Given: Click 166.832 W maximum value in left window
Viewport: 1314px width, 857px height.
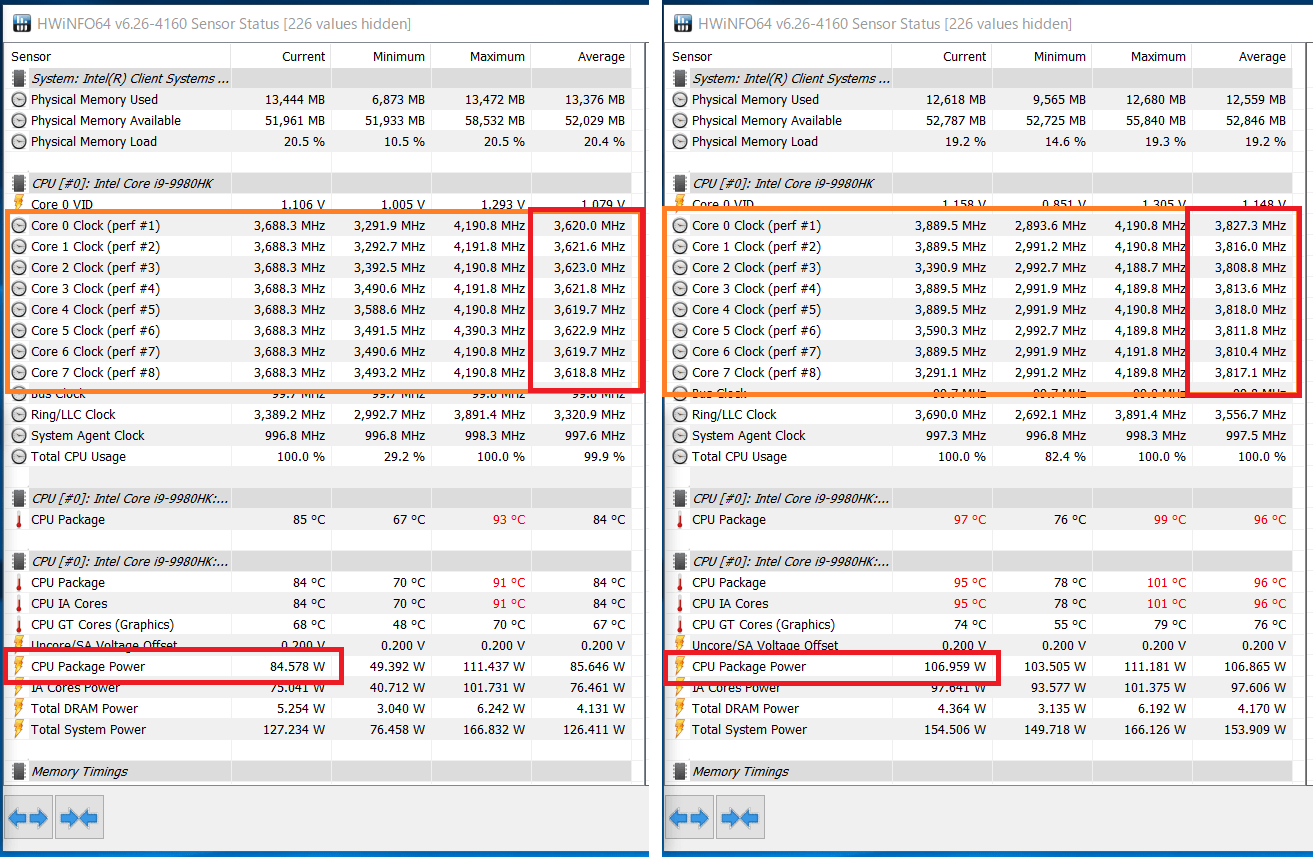Looking at the screenshot, I should click(494, 730).
